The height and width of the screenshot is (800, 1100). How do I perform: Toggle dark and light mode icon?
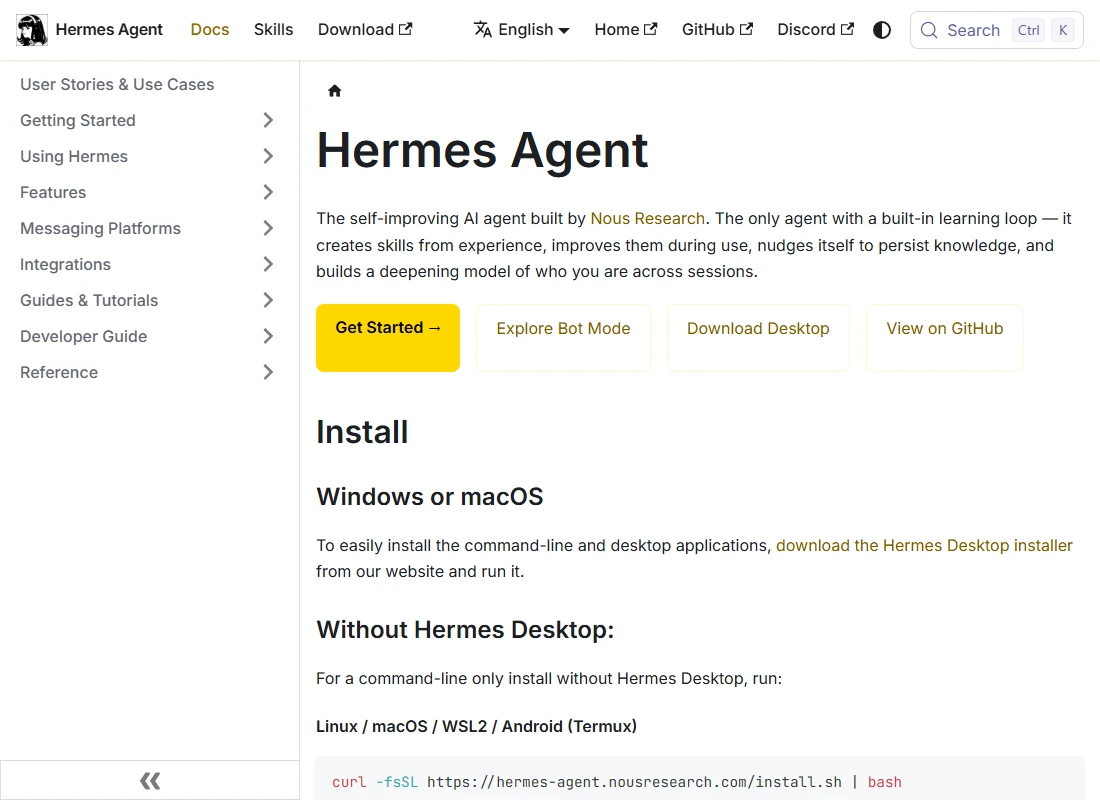pos(882,30)
